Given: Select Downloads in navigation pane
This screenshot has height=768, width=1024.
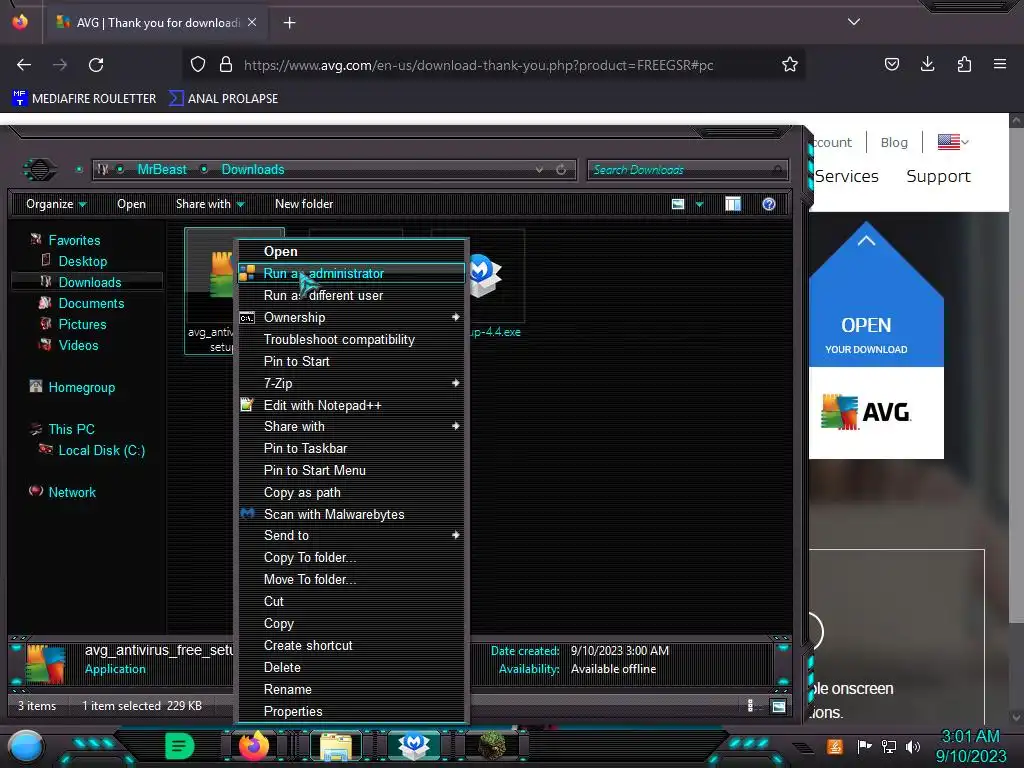Looking at the screenshot, I should click(89, 282).
